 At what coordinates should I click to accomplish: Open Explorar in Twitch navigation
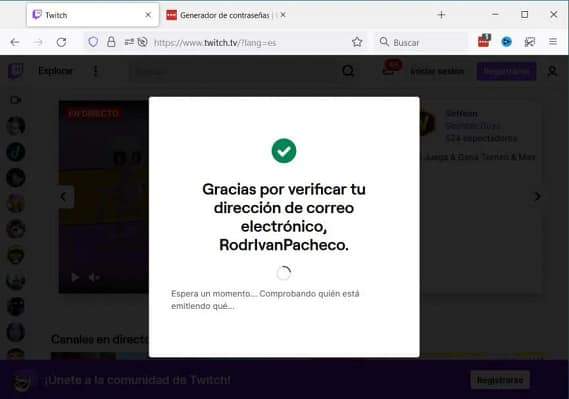[x=55, y=71]
